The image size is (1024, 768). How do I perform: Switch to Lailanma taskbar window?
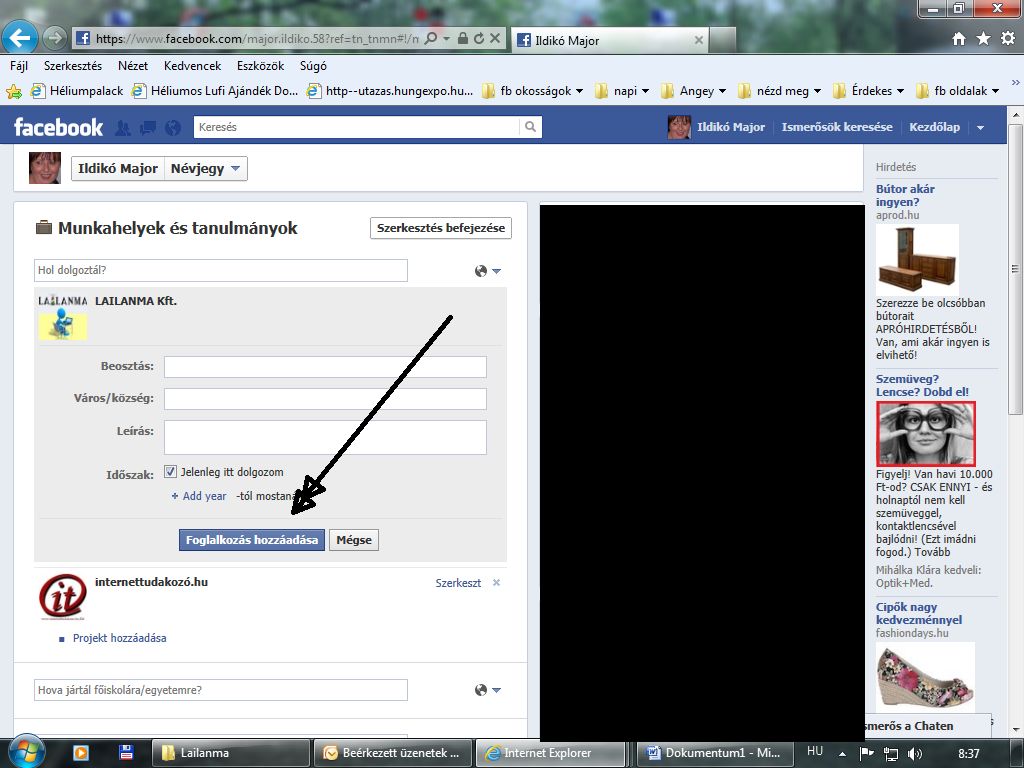[230, 753]
